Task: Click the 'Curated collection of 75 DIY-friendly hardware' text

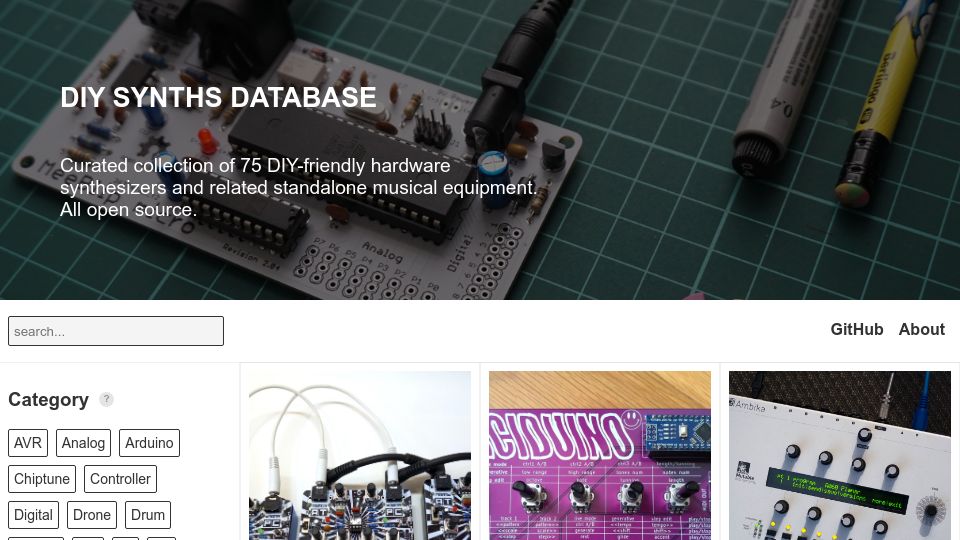Action: [x=255, y=165]
